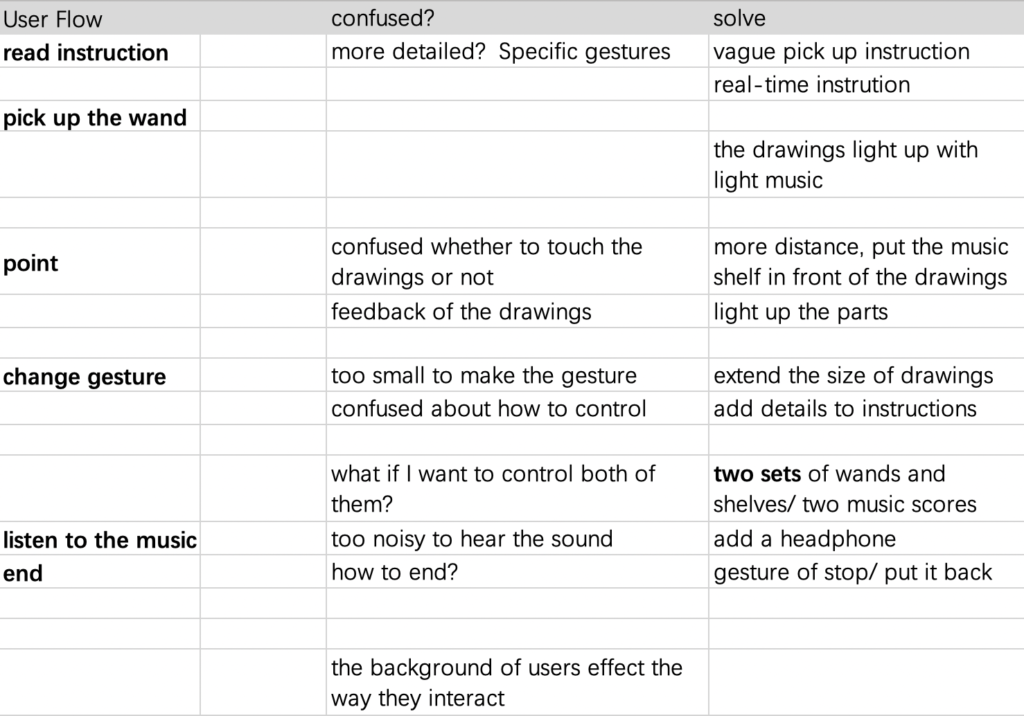Screen dimensions: 1024x716
Task: Click 'the background of users effect' cell
Action: (x=517, y=683)
